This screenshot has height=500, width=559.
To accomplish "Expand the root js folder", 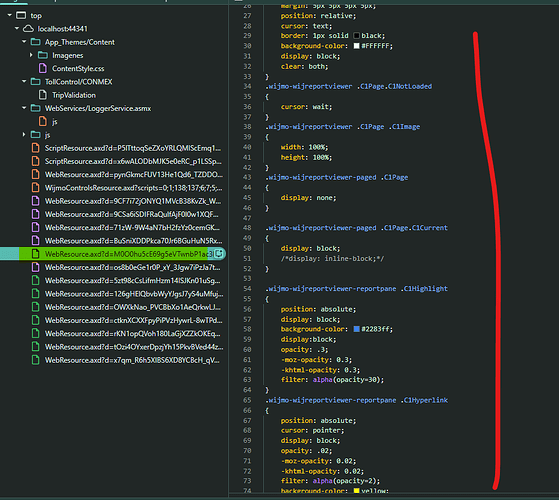I will point(24,134).
